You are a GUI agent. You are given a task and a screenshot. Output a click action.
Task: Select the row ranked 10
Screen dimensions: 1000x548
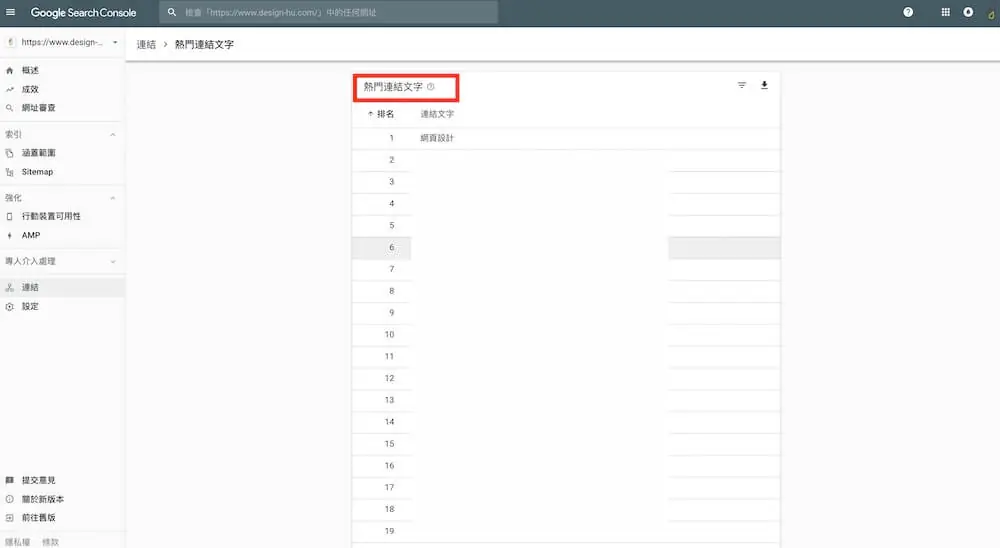[x=566, y=334]
